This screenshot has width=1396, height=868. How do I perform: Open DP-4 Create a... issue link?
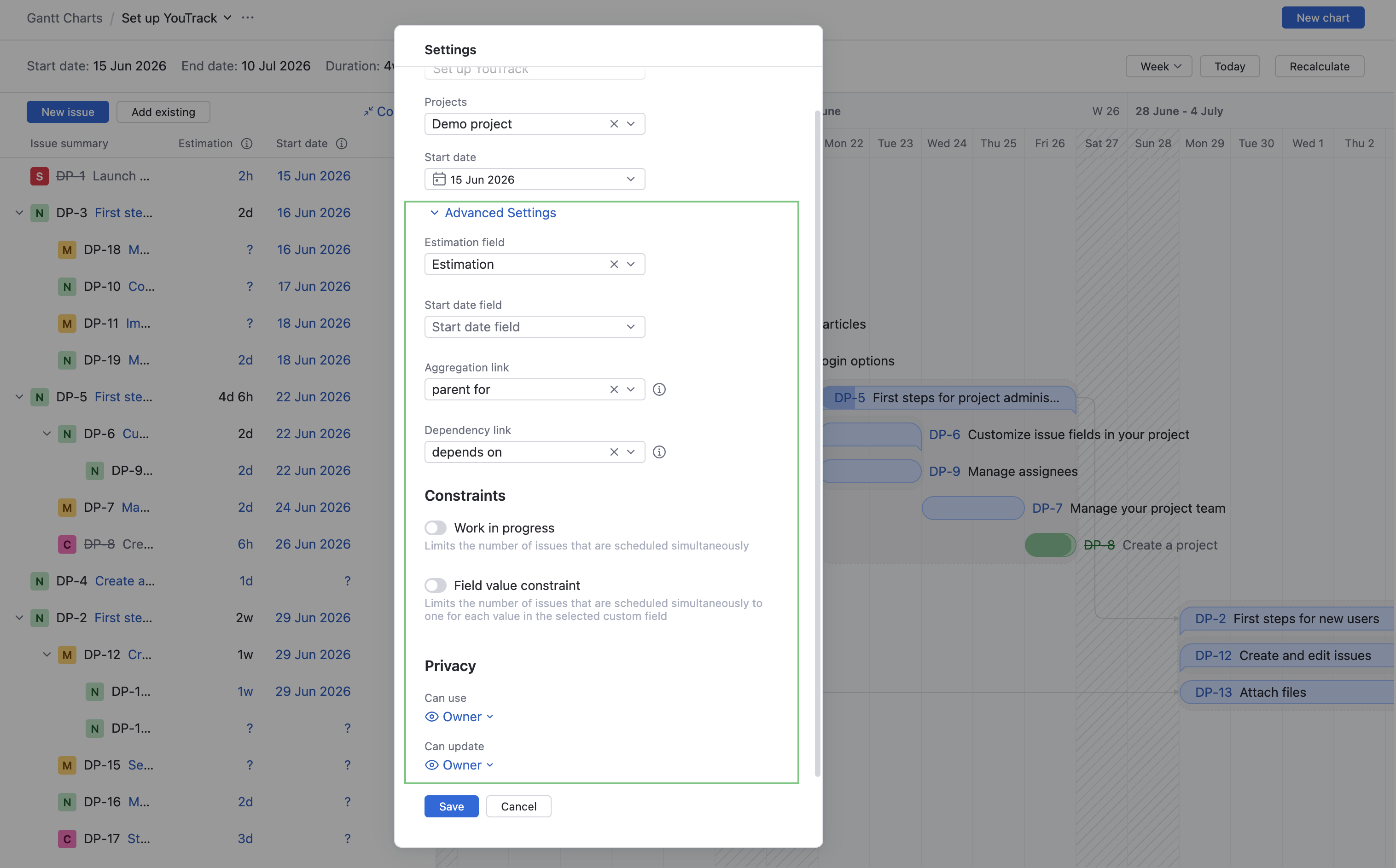coord(125,581)
